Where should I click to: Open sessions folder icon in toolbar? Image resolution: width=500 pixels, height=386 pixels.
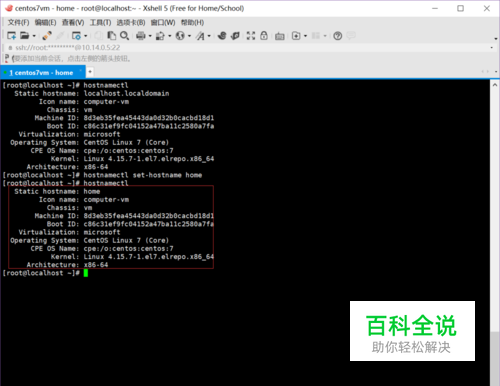[24, 35]
